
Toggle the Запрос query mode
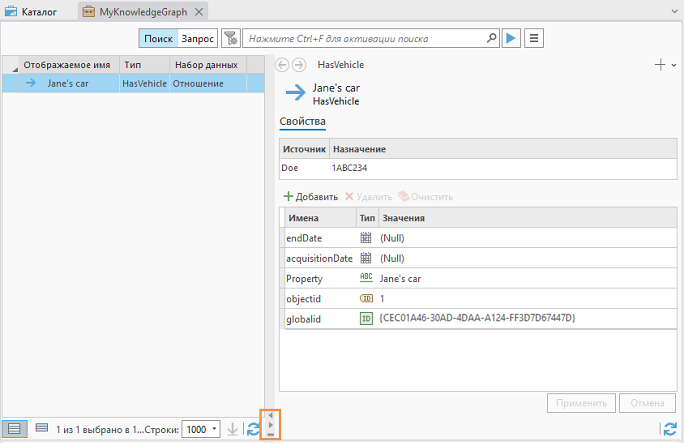tap(197, 38)
